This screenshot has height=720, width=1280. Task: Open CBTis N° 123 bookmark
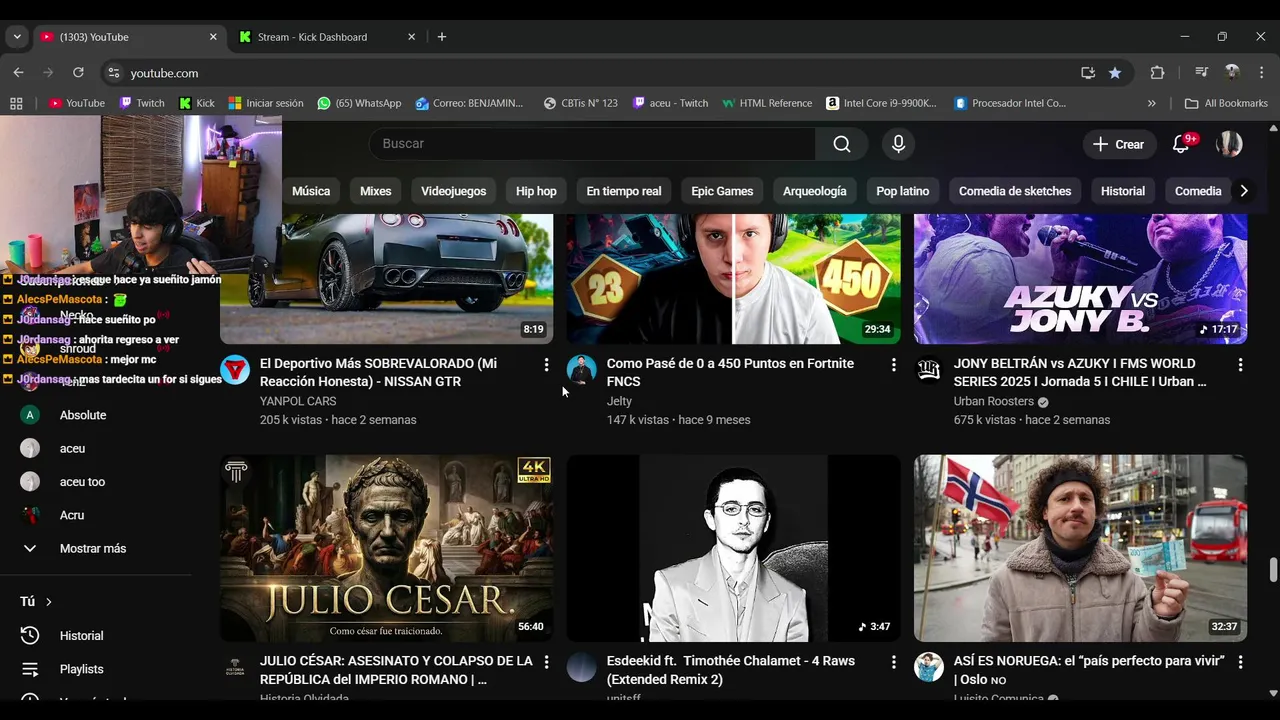580,103
